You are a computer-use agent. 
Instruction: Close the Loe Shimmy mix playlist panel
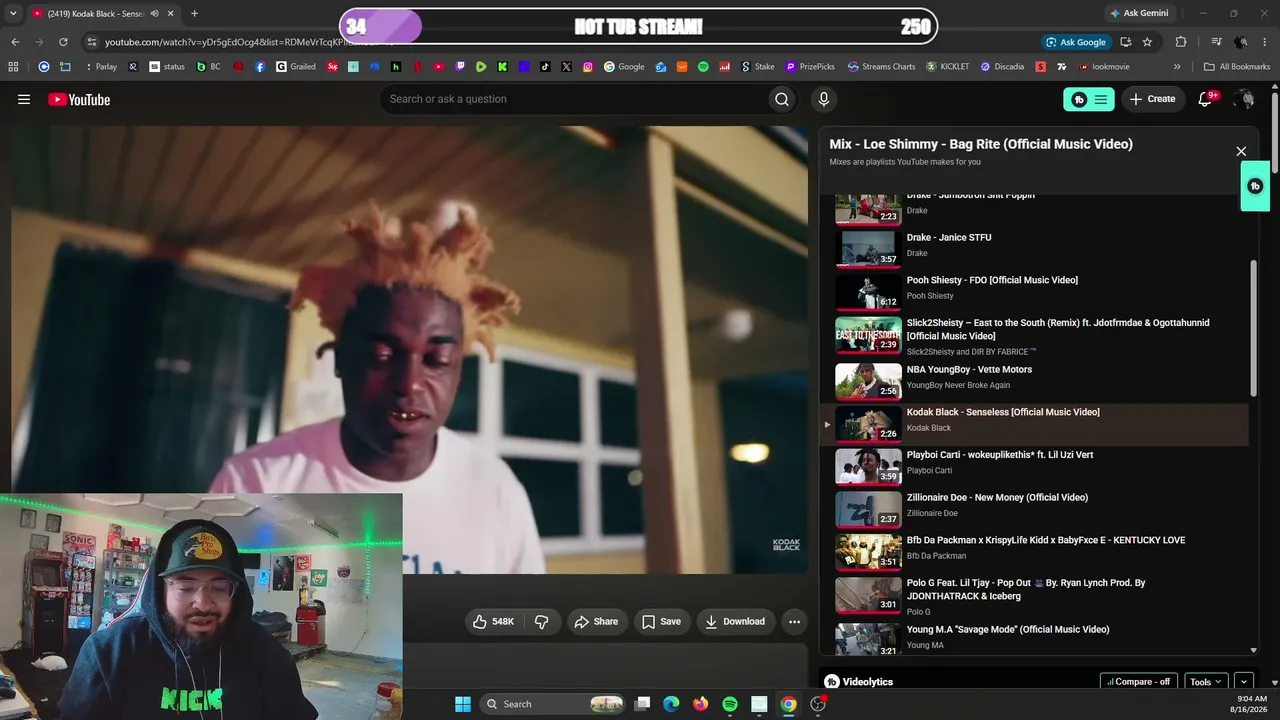click(1241, 151)
